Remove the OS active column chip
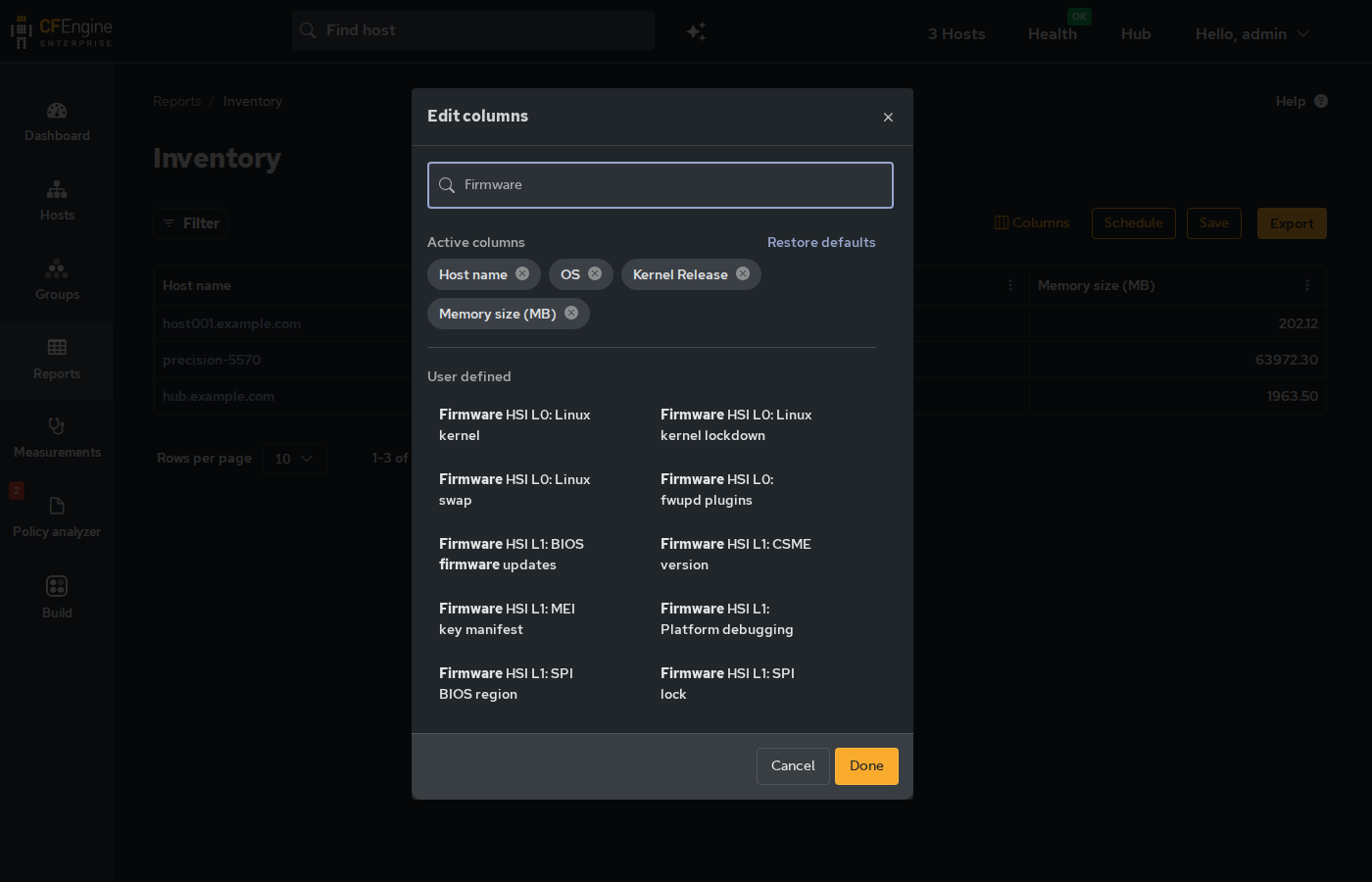 [x=595, y=274]
